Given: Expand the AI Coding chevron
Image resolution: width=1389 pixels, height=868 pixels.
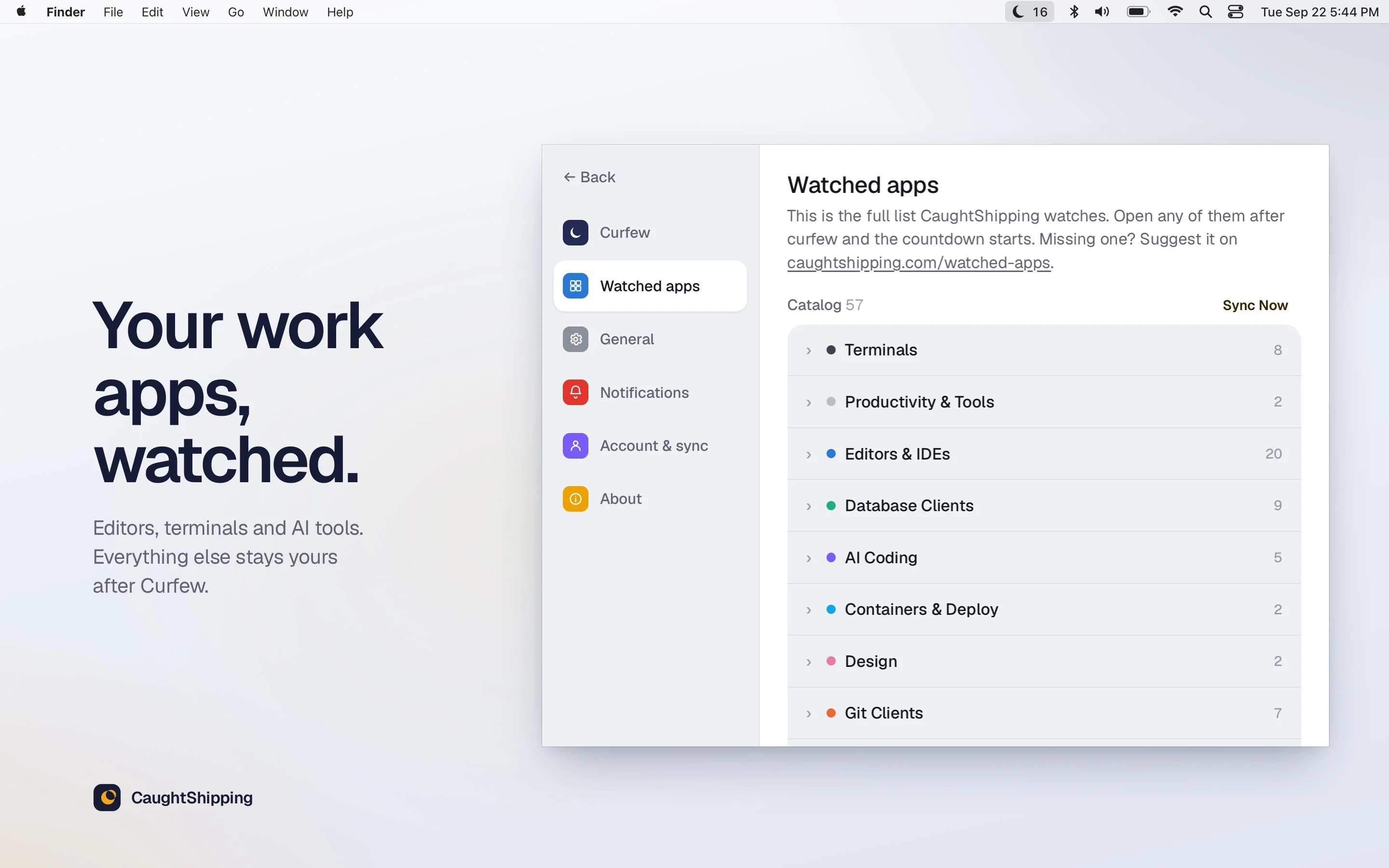Looking at the screenshot, I should [x=809, y=558].
